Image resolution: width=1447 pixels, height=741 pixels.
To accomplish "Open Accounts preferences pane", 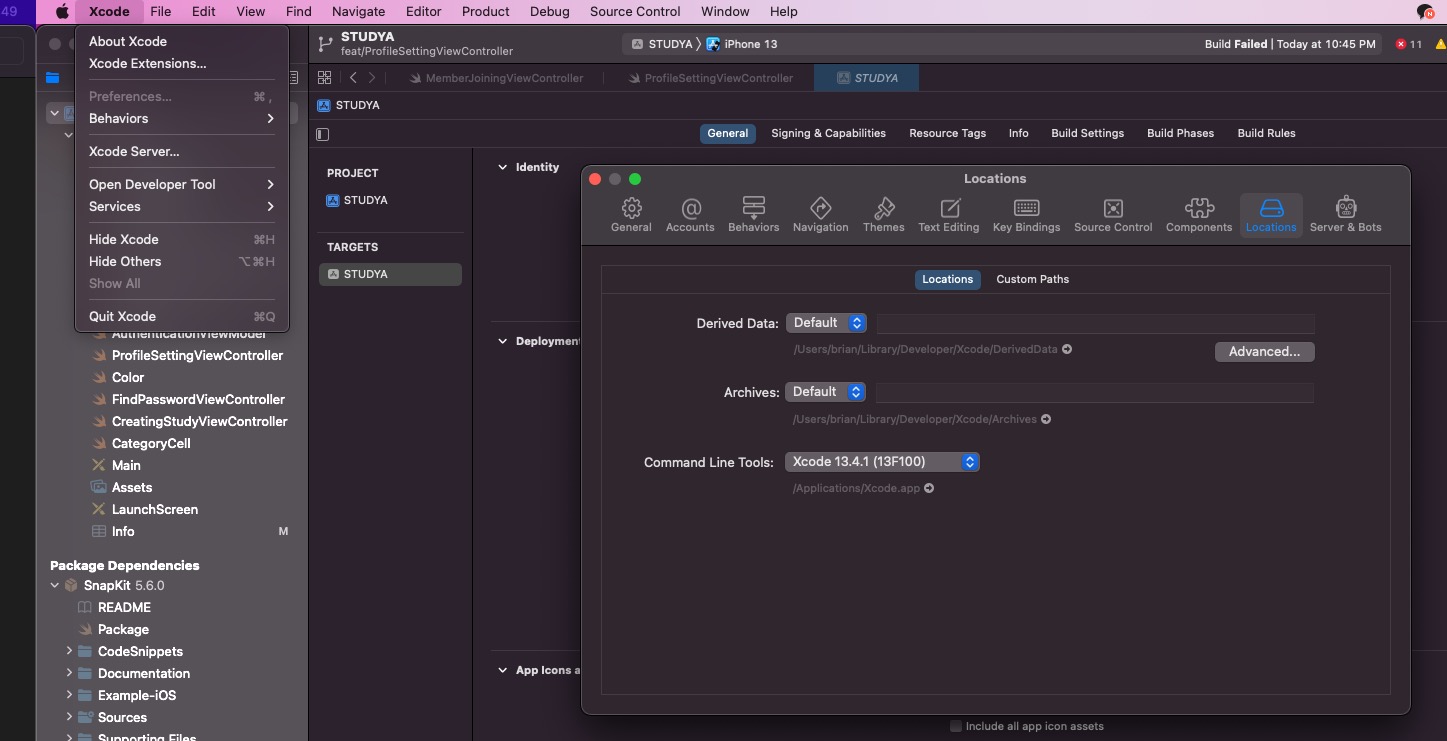I will click(x=690, y=214).
